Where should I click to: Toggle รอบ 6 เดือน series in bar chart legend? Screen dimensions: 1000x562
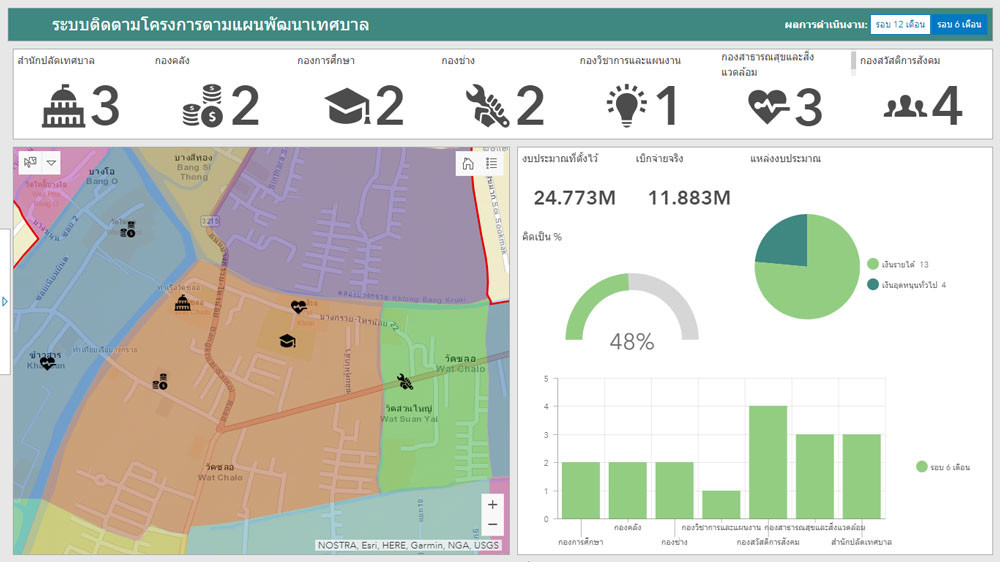921,467
